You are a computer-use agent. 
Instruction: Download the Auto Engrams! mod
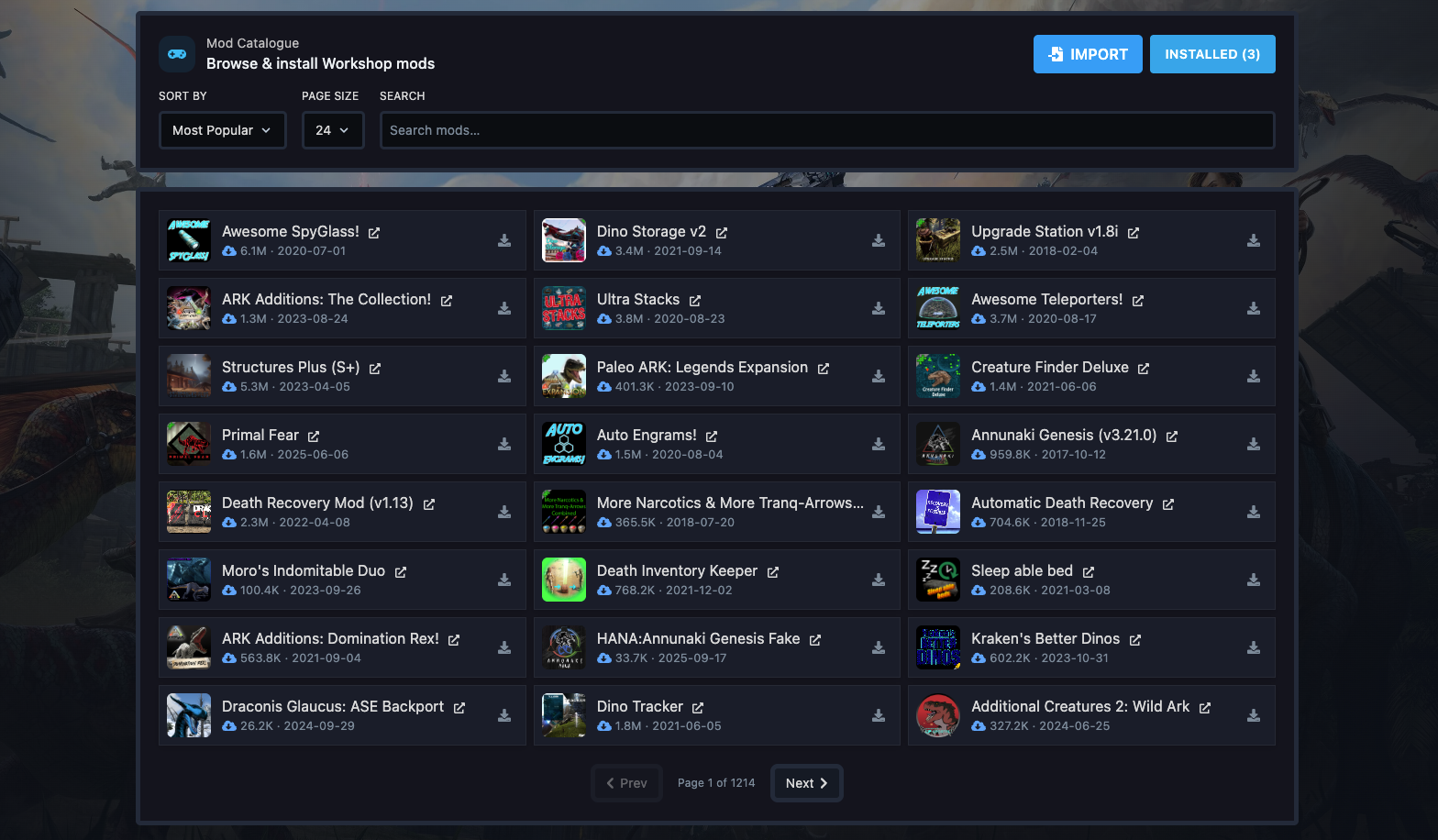coord(879,444)
